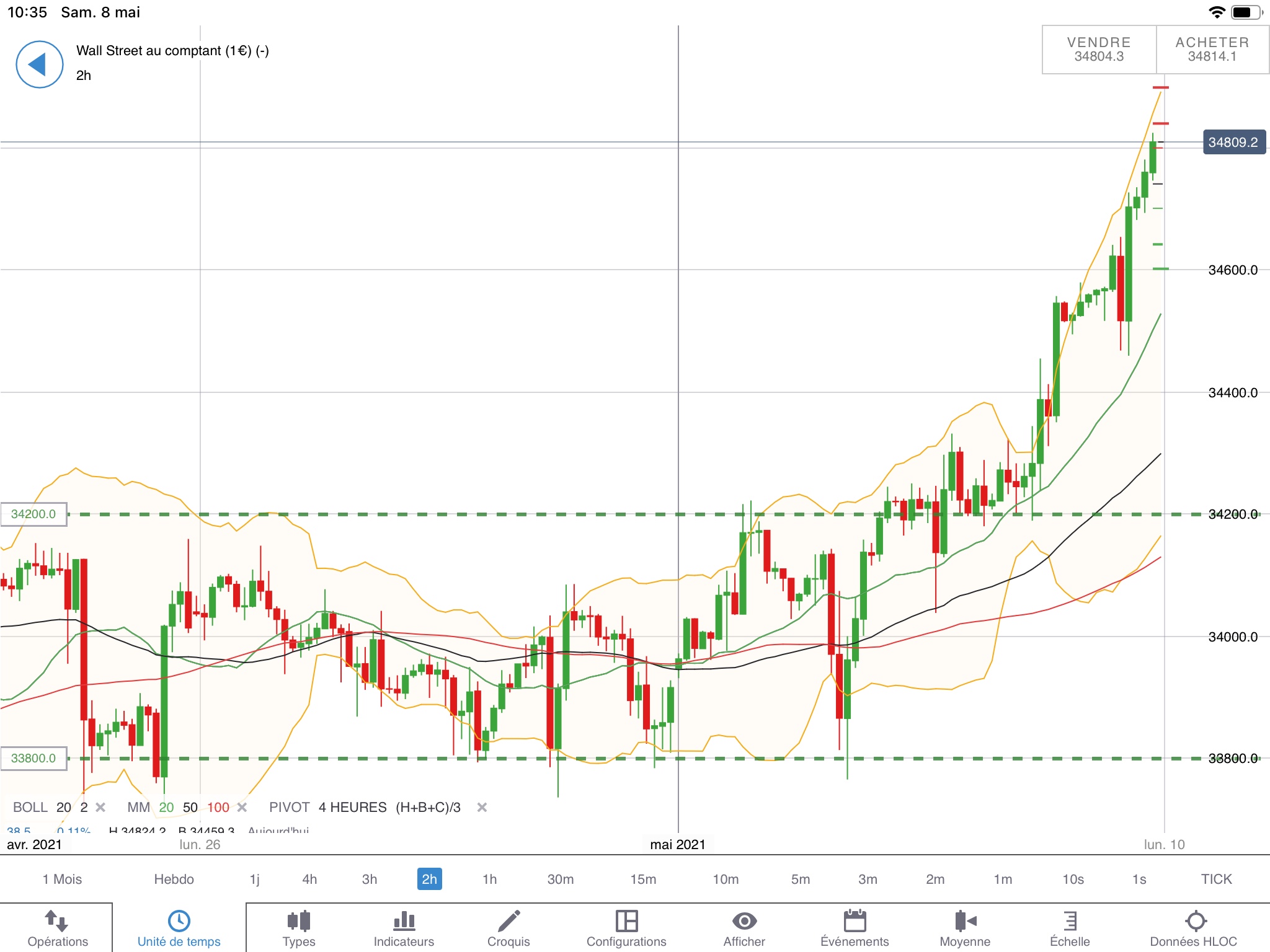Toggle the Moyenne candle option
The image size is (1270, 952).
(x=965, y=922)
